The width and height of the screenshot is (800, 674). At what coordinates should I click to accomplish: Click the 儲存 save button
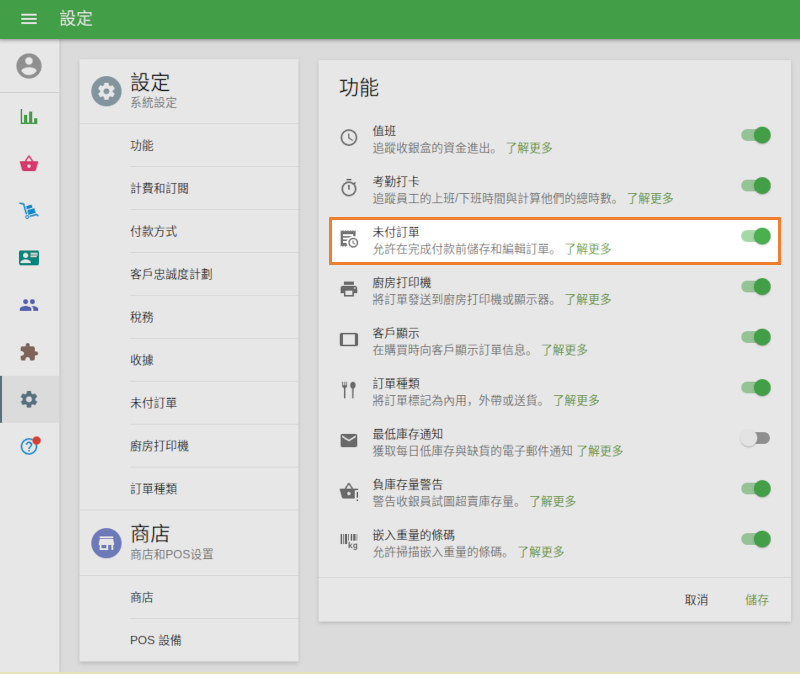(x=755, y=601)
